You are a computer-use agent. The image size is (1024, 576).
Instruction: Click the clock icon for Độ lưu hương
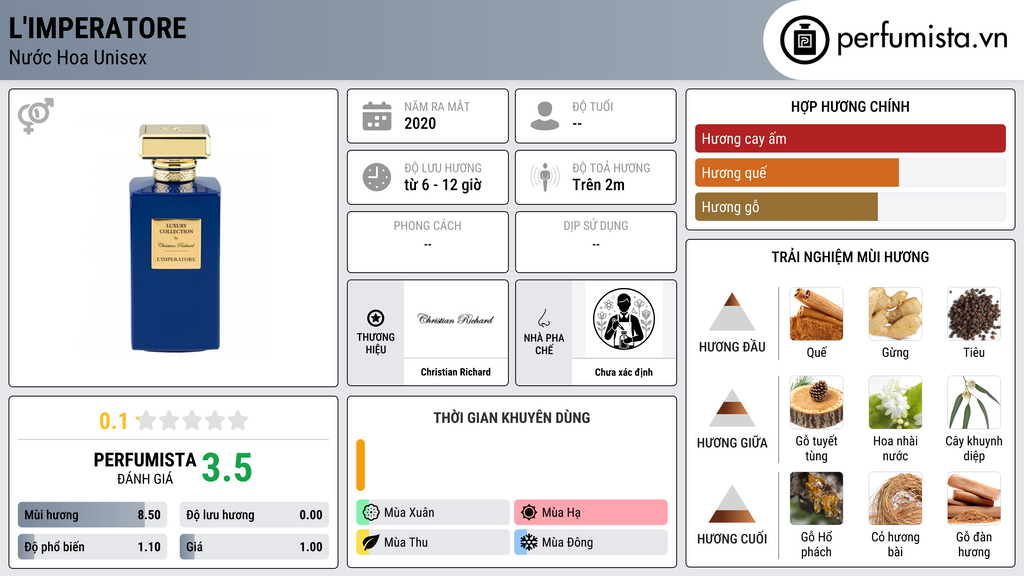[x=377, y=177]
